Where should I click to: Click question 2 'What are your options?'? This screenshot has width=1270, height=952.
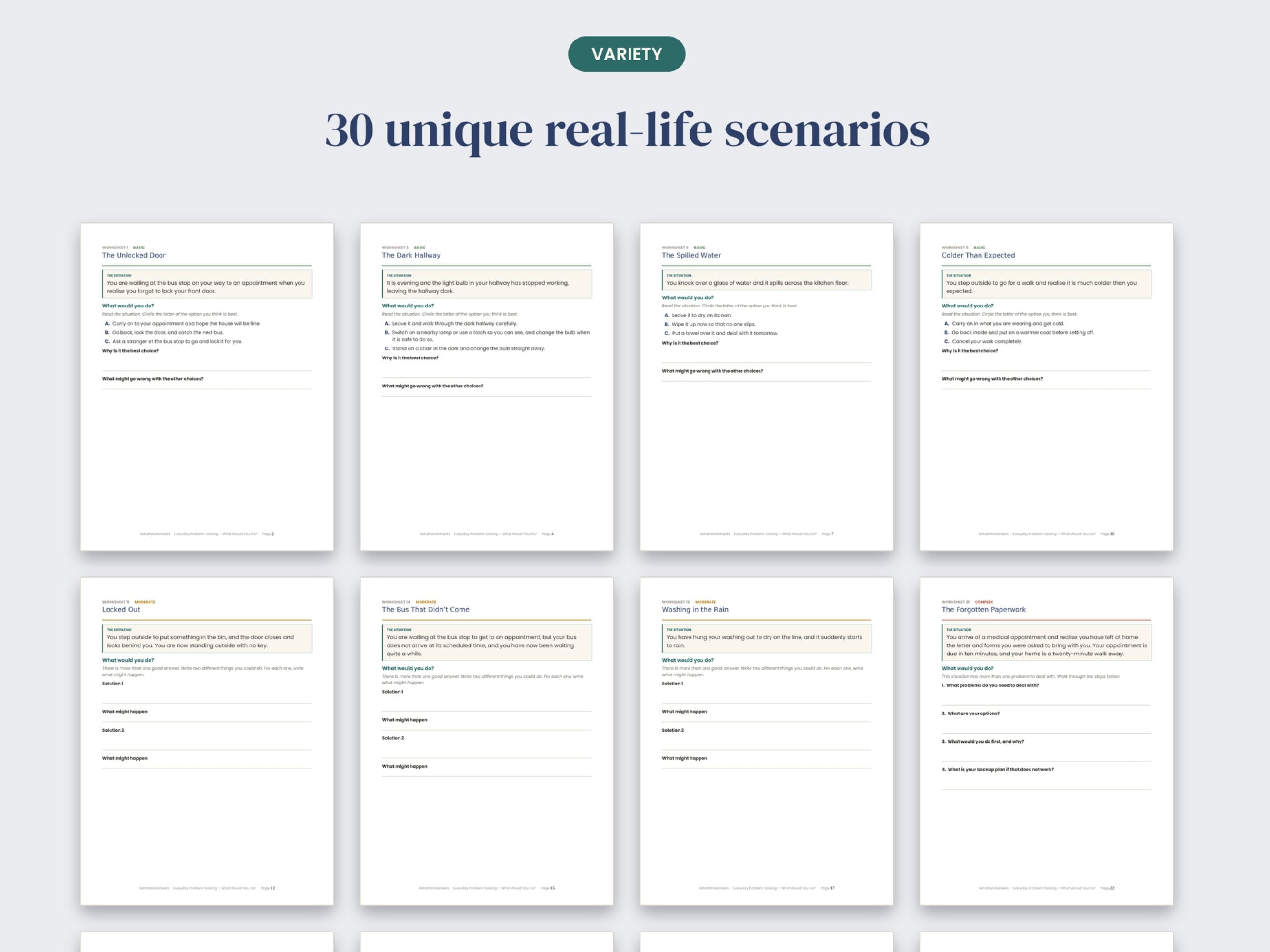[x=970, y=713]
